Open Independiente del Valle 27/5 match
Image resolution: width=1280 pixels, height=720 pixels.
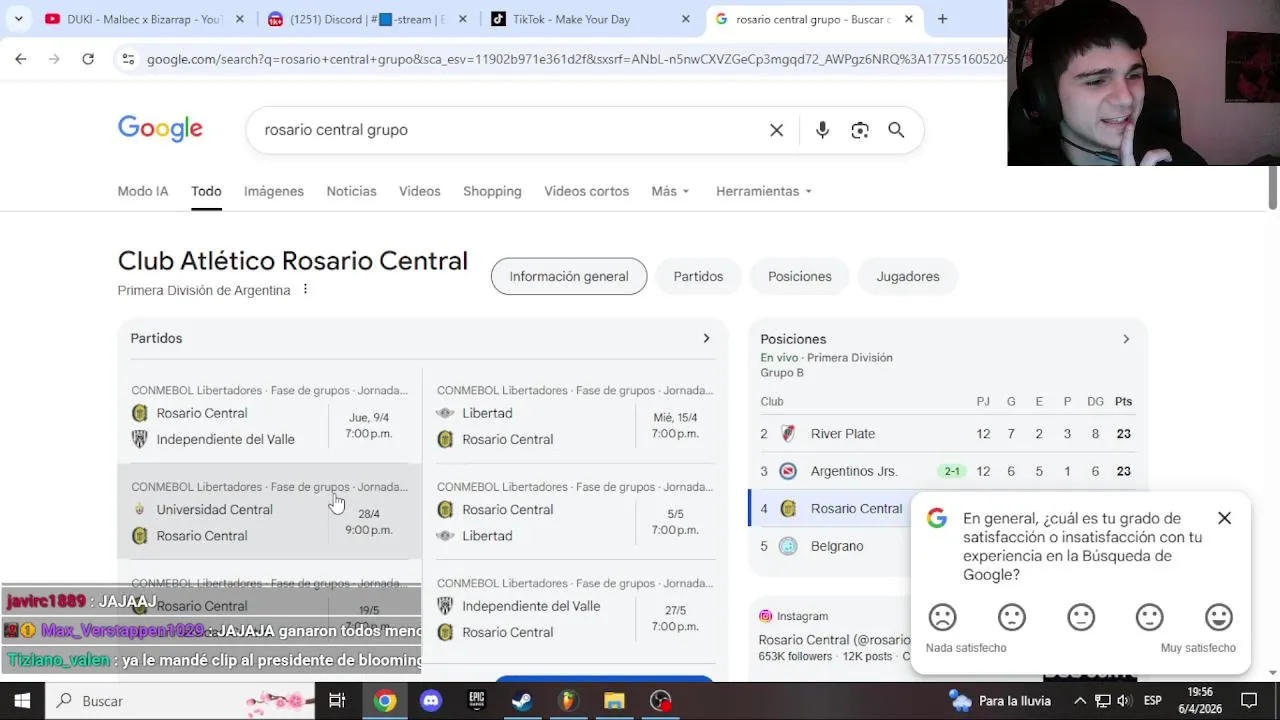tap(575, 608)
